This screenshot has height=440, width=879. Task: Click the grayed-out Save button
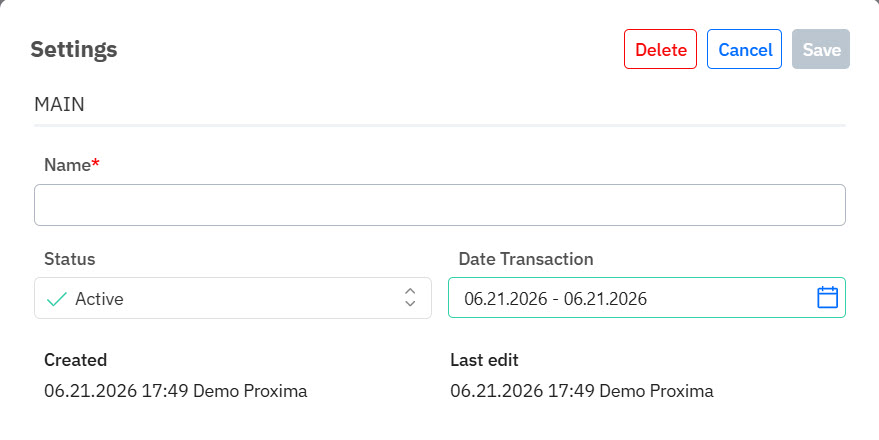821,49
